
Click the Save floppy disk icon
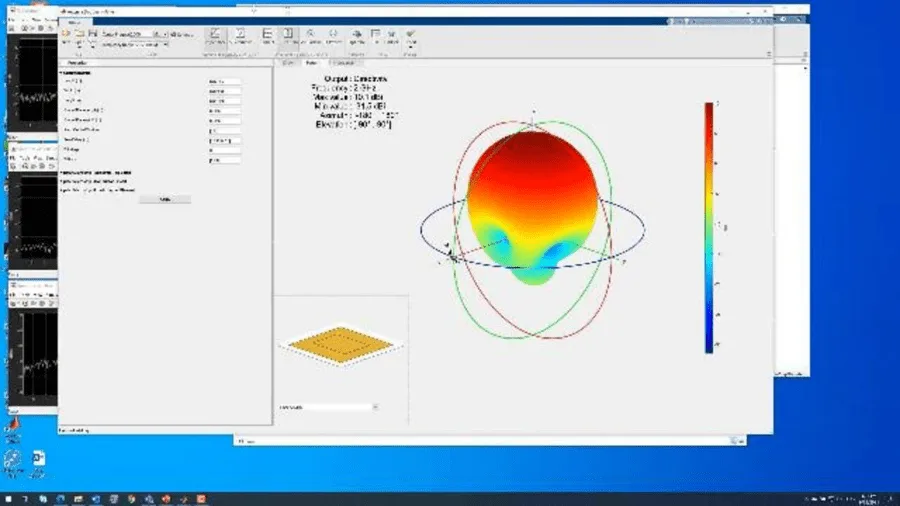click(92, 34)
